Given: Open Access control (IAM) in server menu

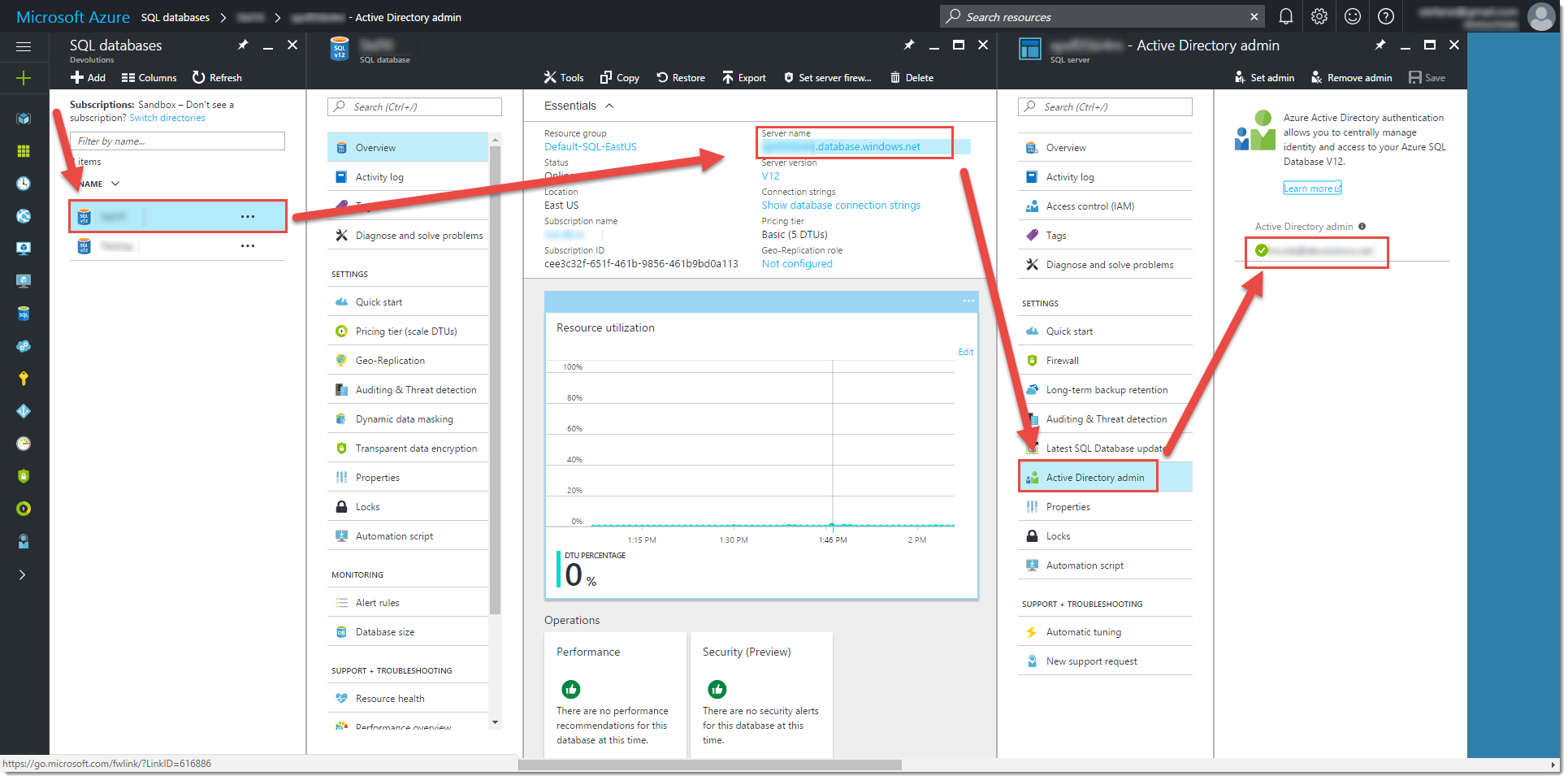Looking at the screenshot, I should point(1105,206).
